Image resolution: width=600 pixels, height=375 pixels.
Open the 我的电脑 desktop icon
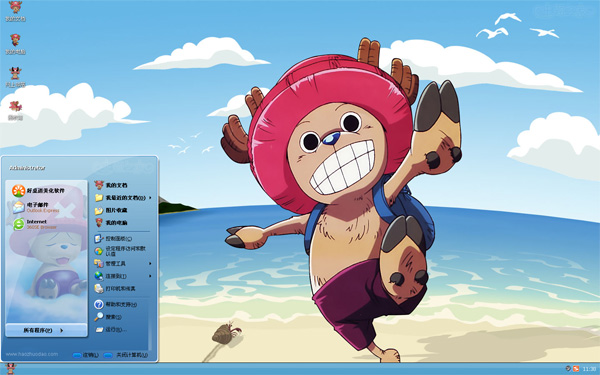coord(15,44)
